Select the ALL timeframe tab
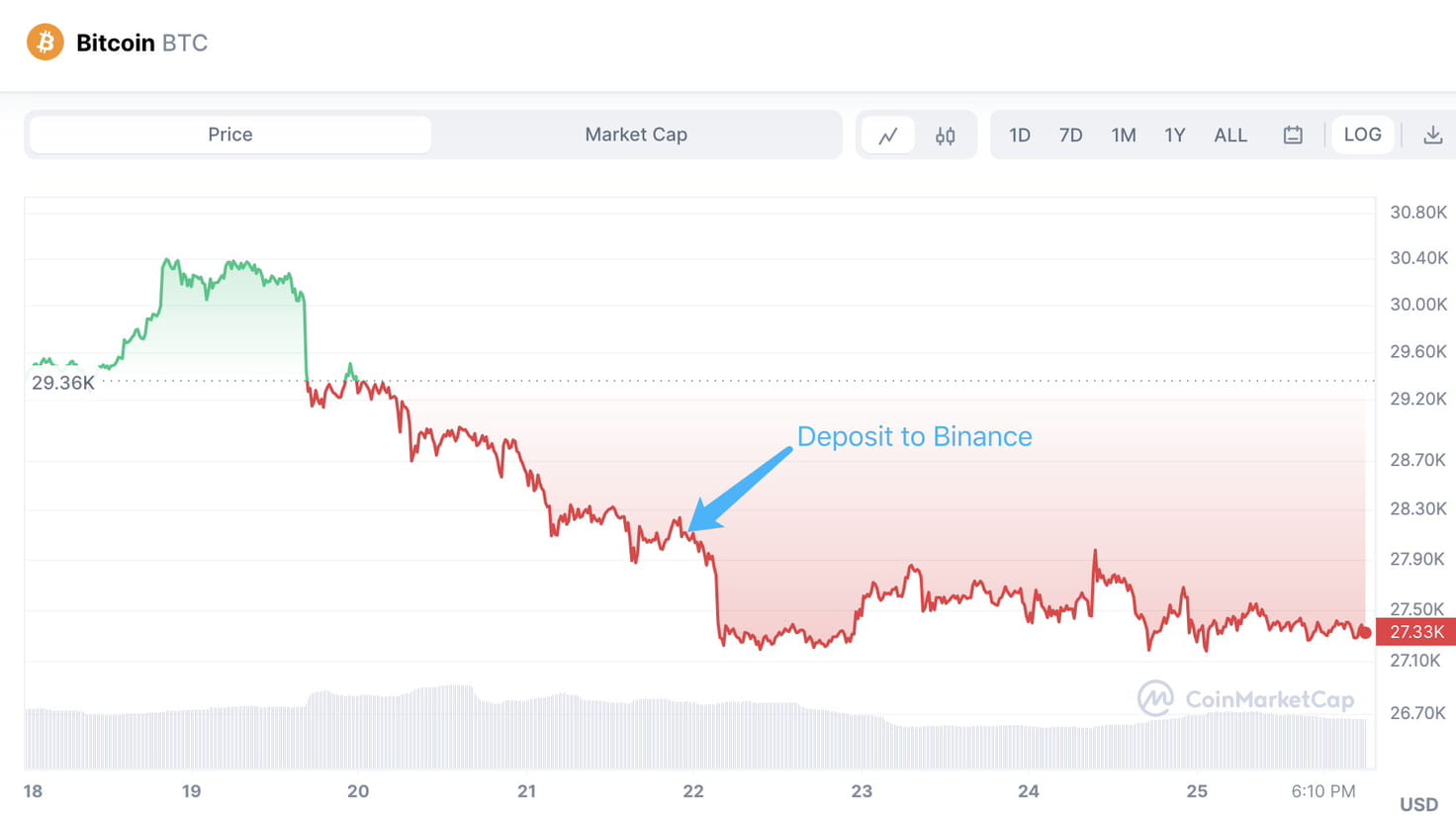 [1229, 135]
